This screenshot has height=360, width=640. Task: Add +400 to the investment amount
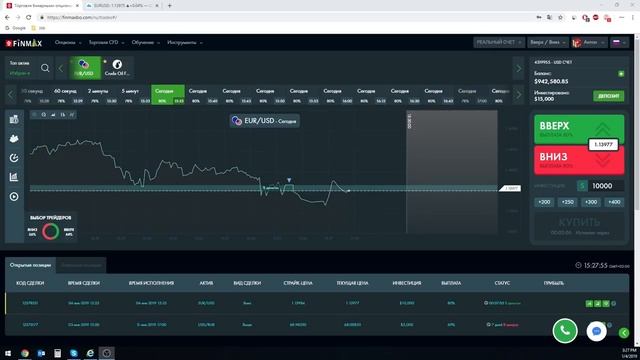(x=614, y=202)
